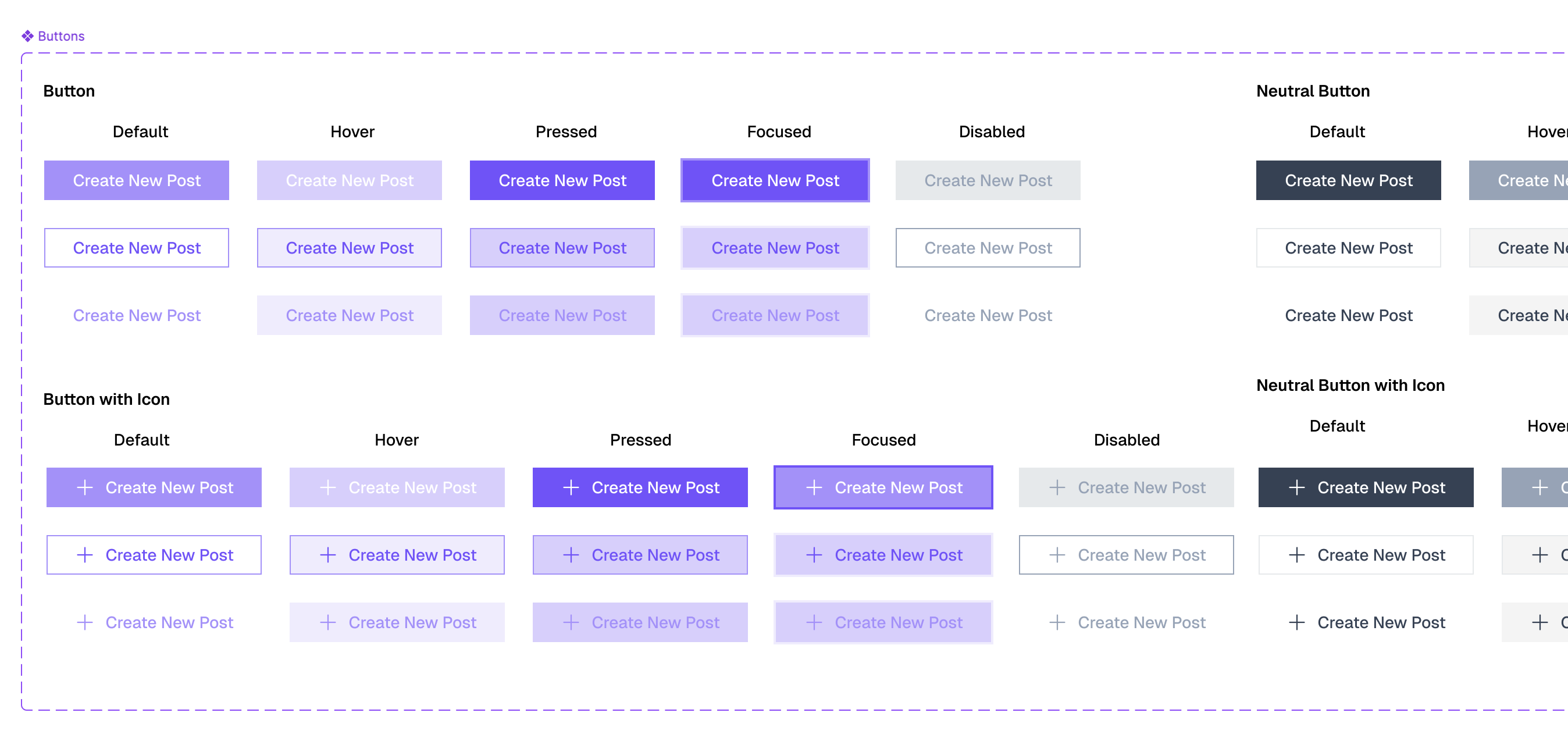Click the plus icon in the hover state icon button

pyautogui.click(x=328, y=487)
